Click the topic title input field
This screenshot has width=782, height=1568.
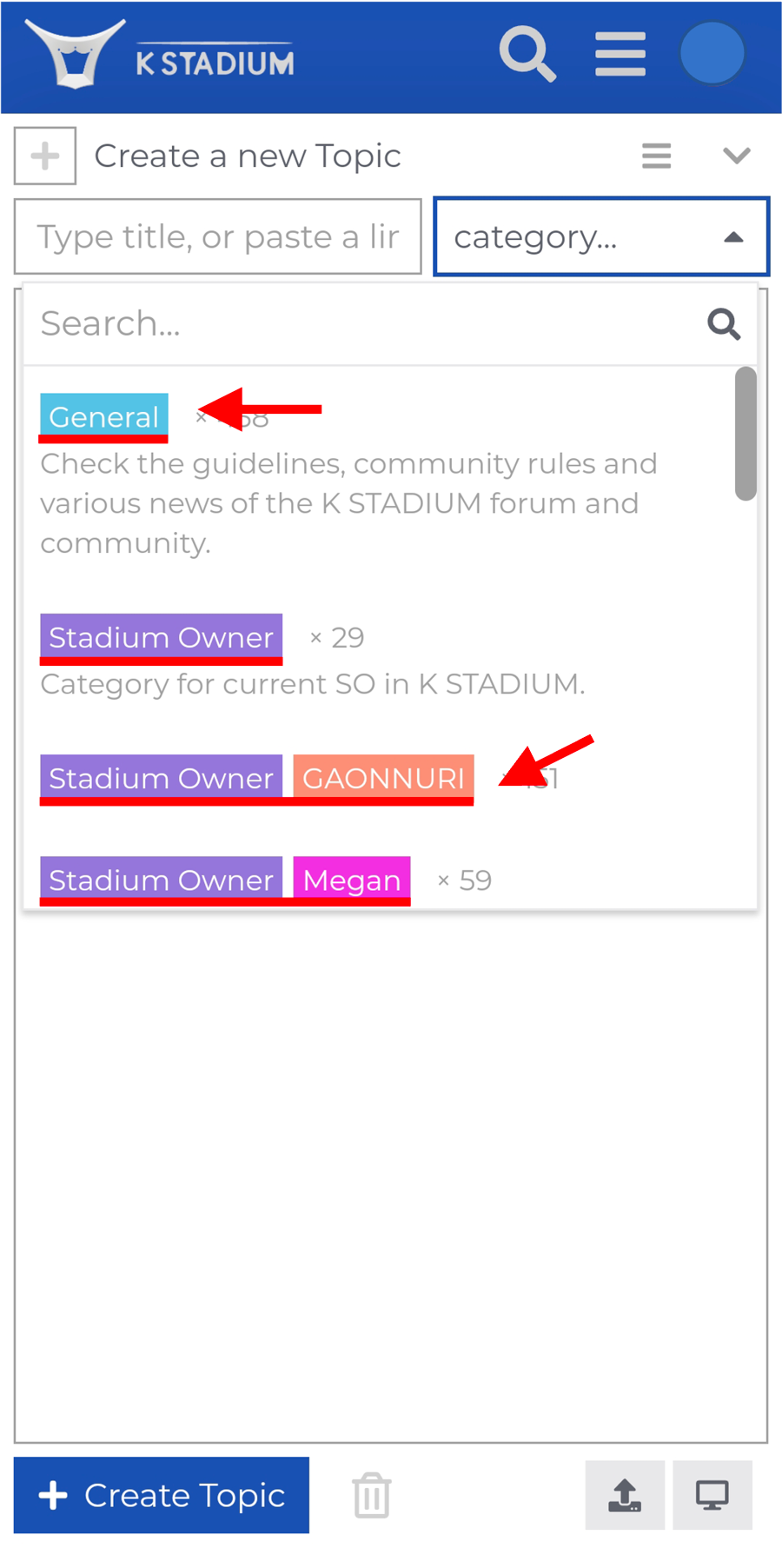pyautogui.click(x=217, y=236)
